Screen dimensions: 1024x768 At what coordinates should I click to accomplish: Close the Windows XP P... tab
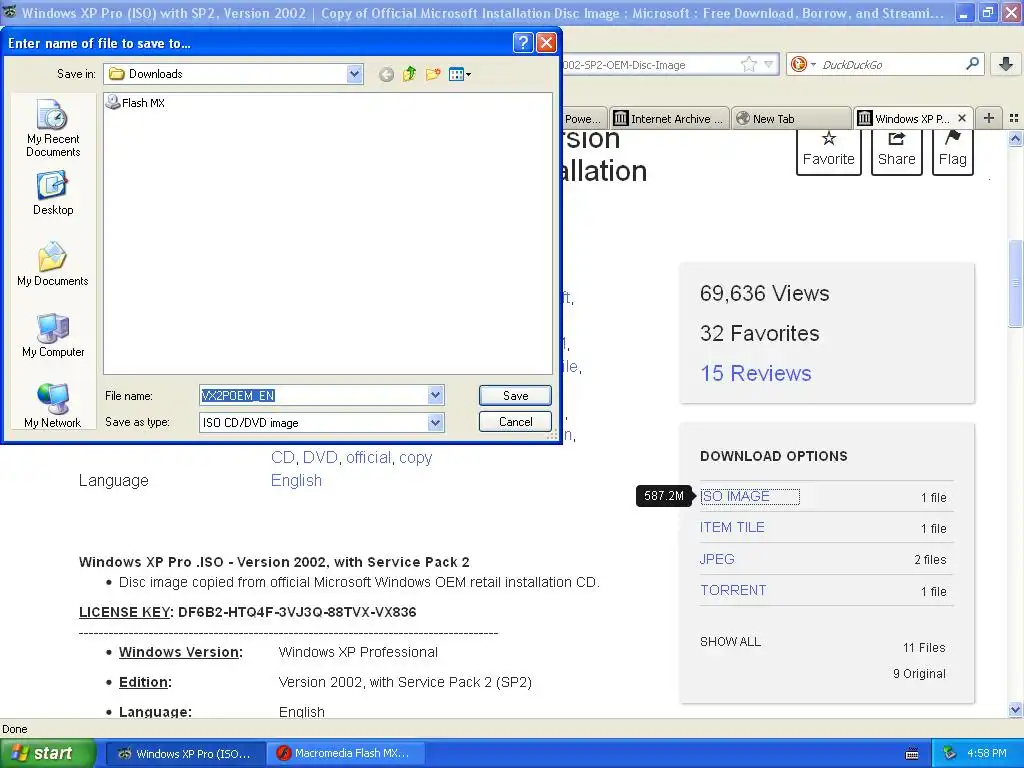coord(961,118)
